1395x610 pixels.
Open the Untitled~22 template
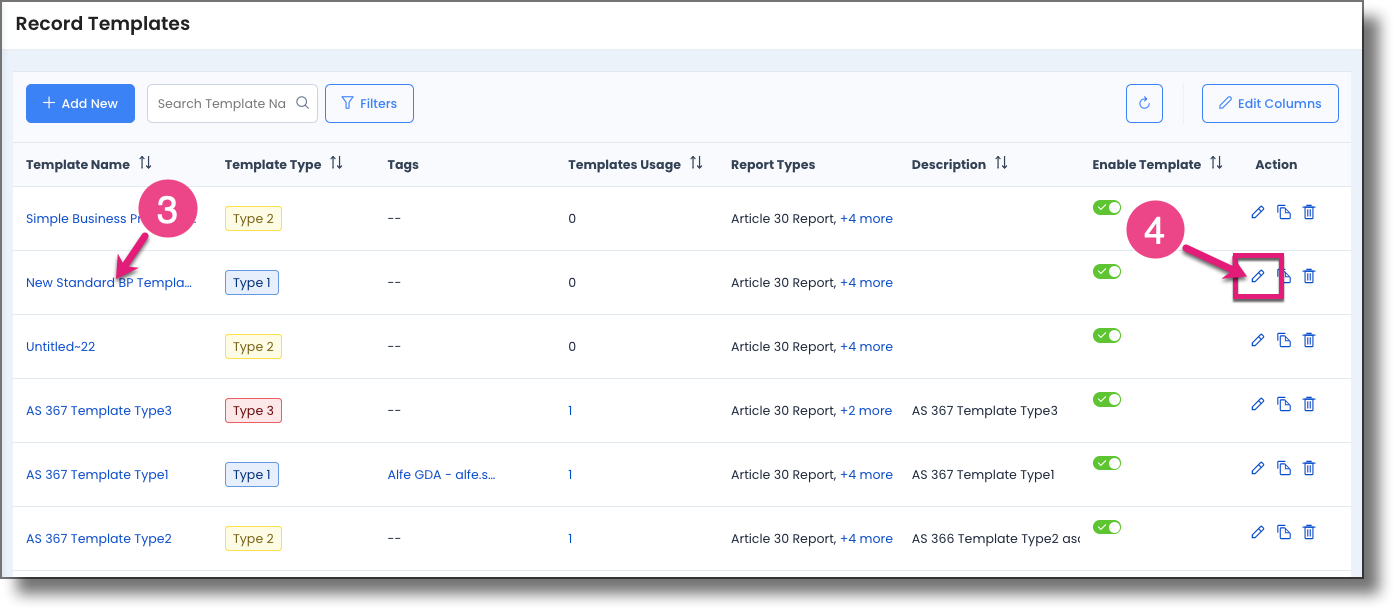pos(61,346)
